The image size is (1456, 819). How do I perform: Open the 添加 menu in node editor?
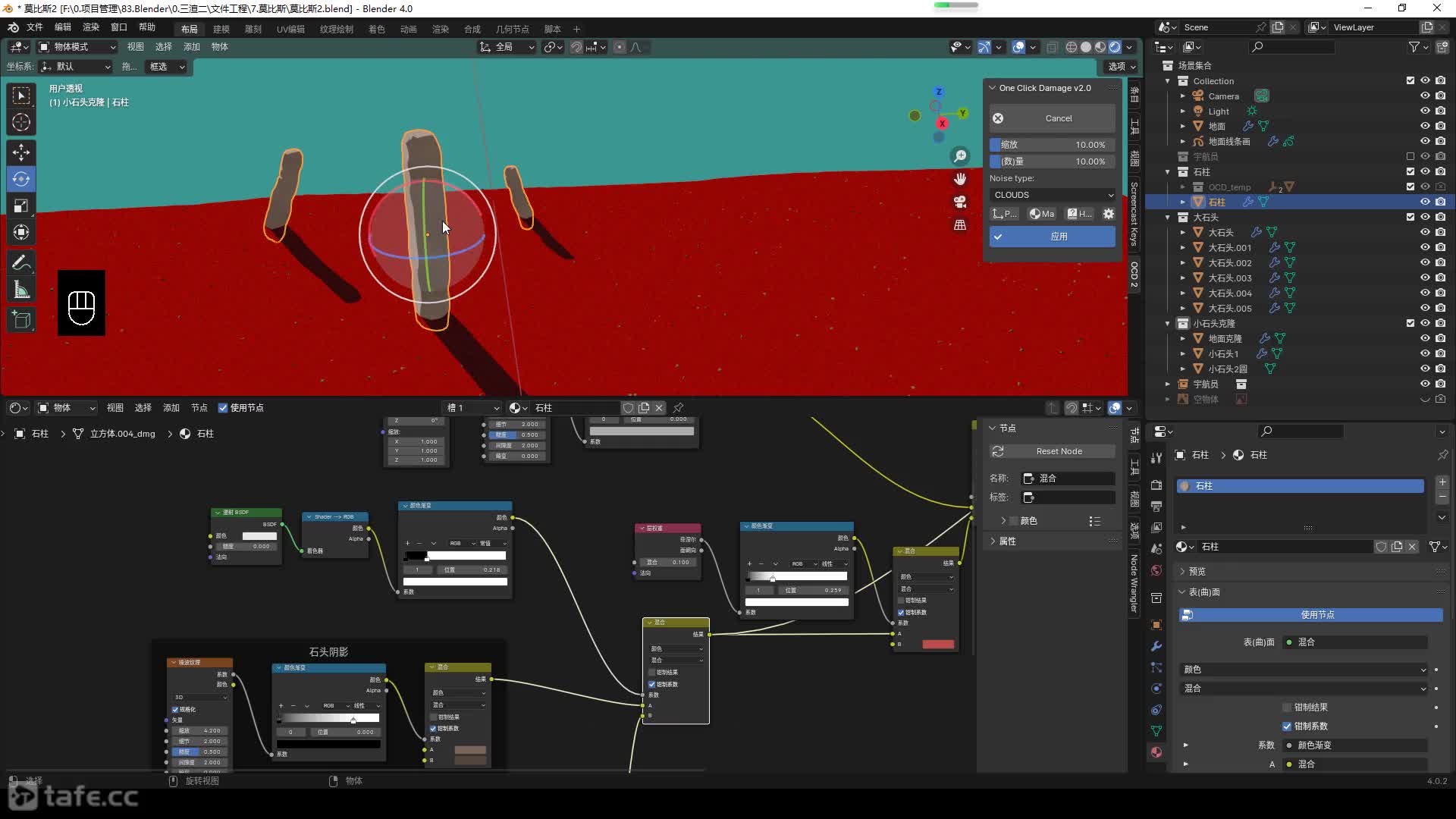point(171,408)
